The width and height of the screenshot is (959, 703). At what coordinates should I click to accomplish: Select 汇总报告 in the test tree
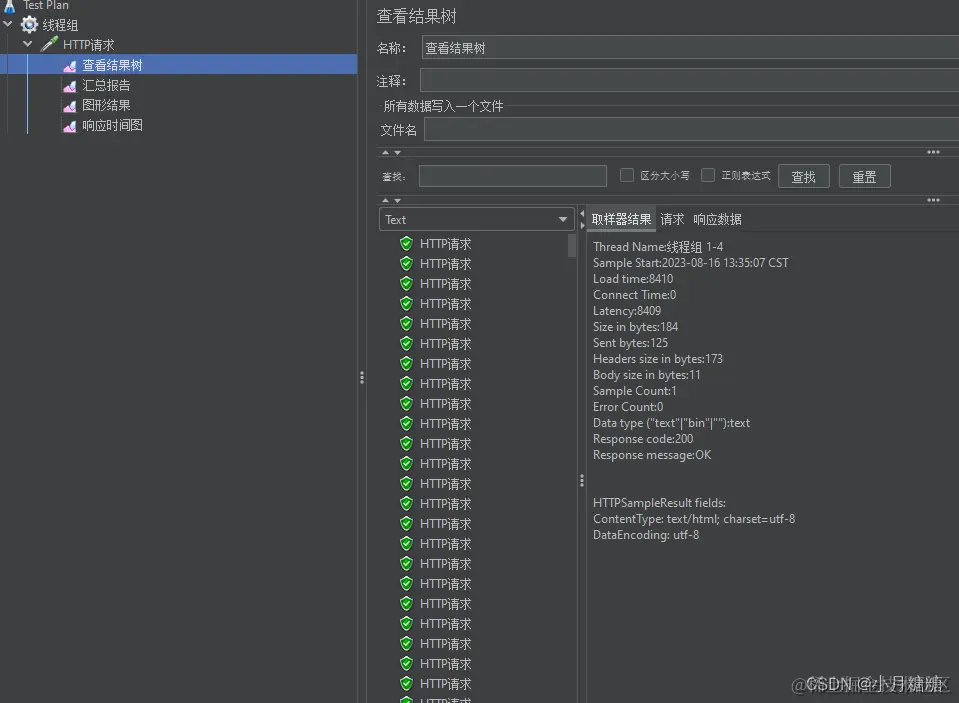pos(106,85)
